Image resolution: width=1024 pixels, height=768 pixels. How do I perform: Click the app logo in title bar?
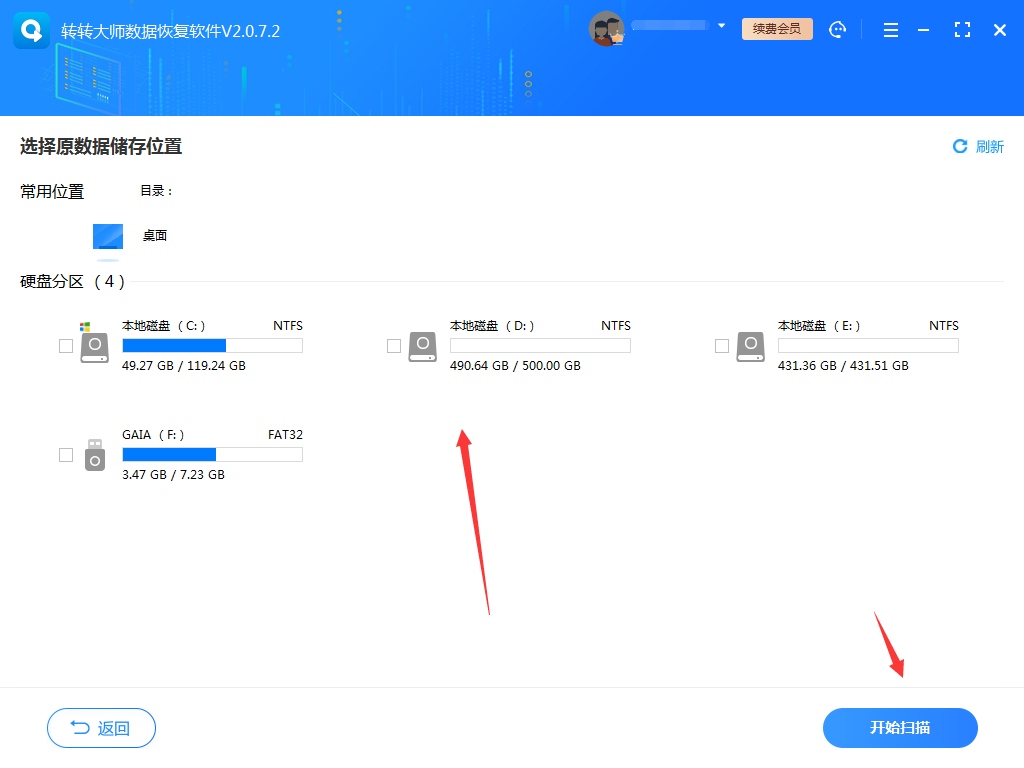click(31, 30)
